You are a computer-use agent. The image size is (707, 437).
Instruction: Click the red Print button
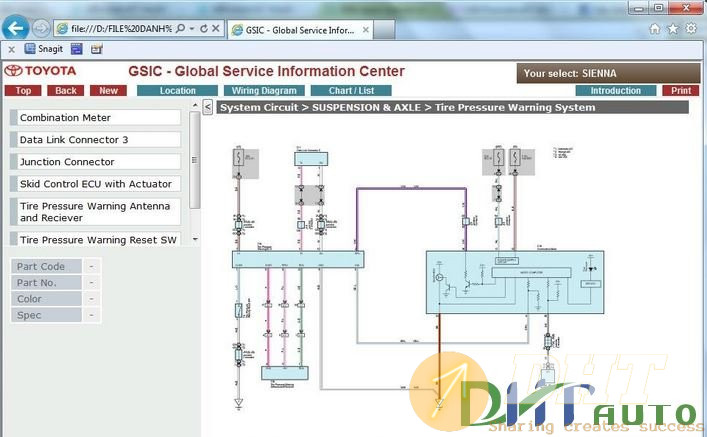pos(681,91)
